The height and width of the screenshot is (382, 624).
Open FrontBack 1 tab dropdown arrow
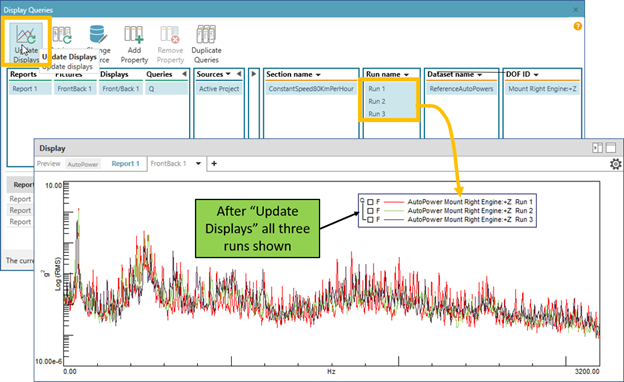click(x=198, y=164)
